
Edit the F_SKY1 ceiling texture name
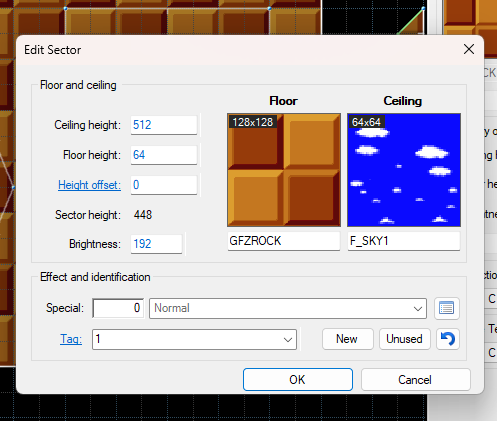(404, 241)
